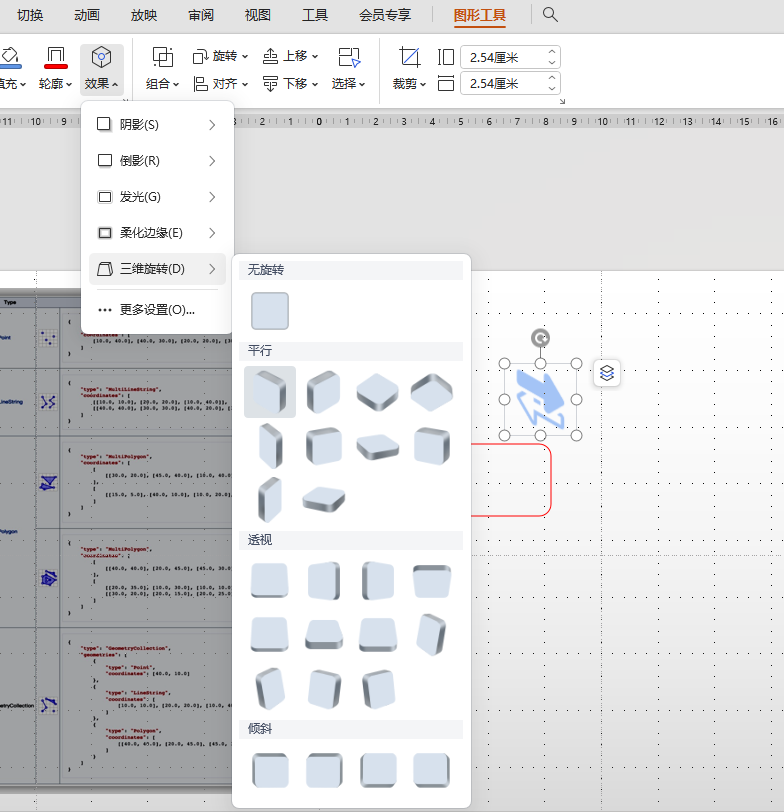Open the 动画 ribbon tab
784x812 pixels.
pos(86,15)
